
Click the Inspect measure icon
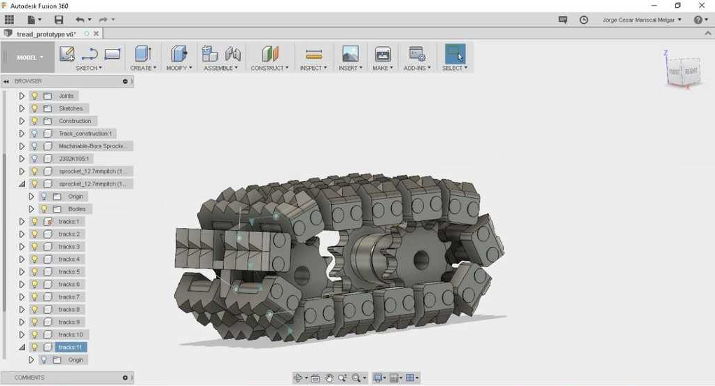click(314, 54)
